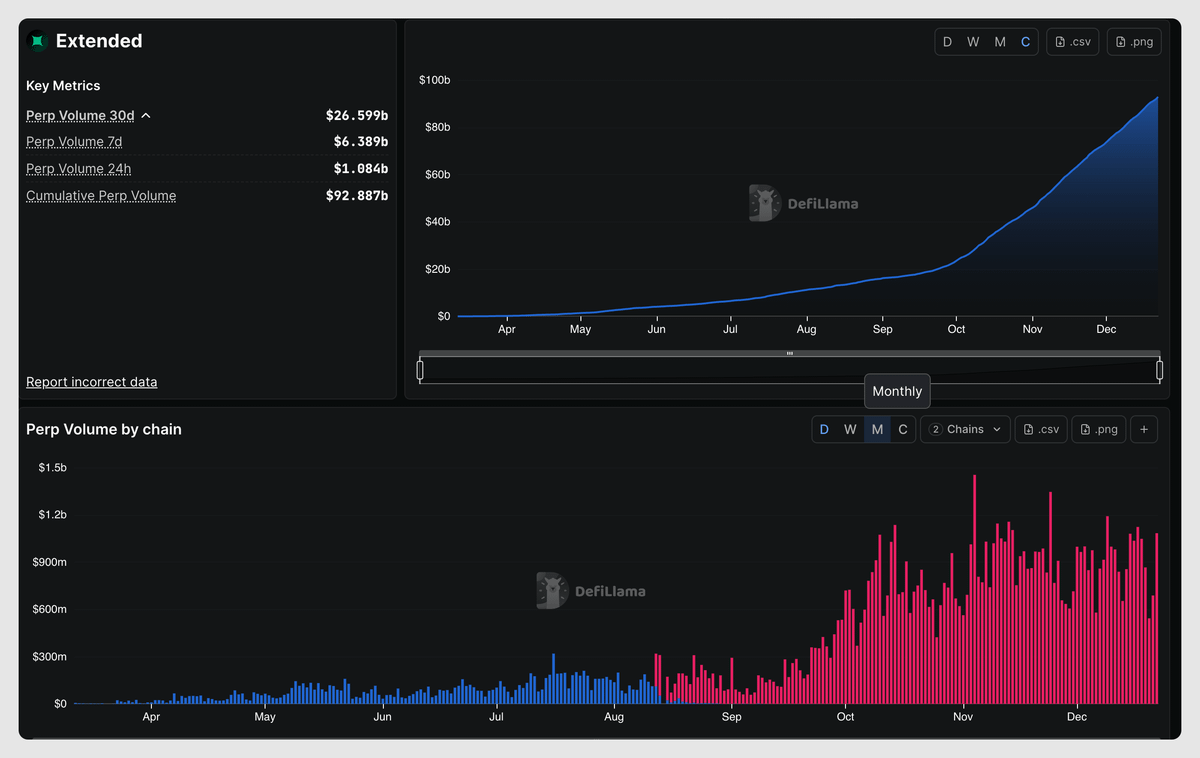This screenshot has height=758, width=1200.
Task: Download the cumulative chart as CSV
Action: click(x=1072, y=41)
